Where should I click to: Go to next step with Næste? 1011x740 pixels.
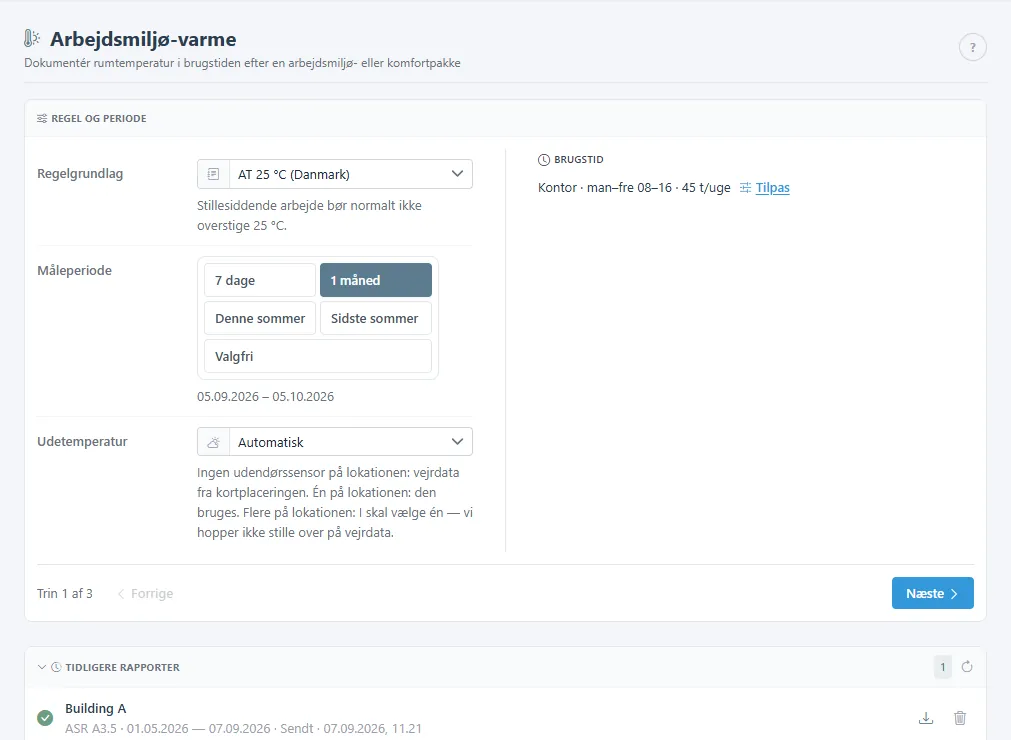coord(932,593)
